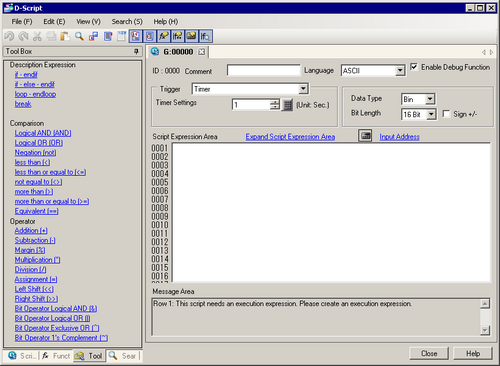The height and width of the screenshot is (366, 500).
Task: Insert the Equivalent (==) comparison
Action: (36, 211)
